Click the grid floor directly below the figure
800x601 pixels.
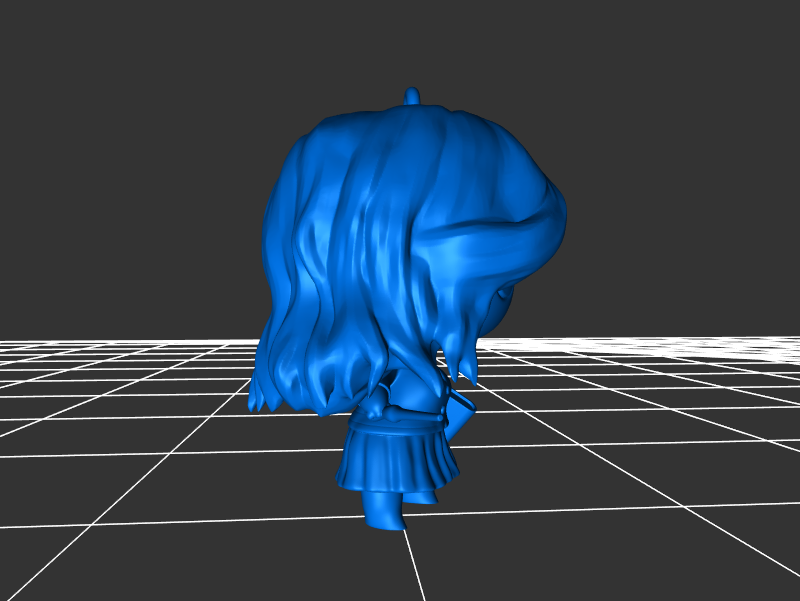pos(400,560)
